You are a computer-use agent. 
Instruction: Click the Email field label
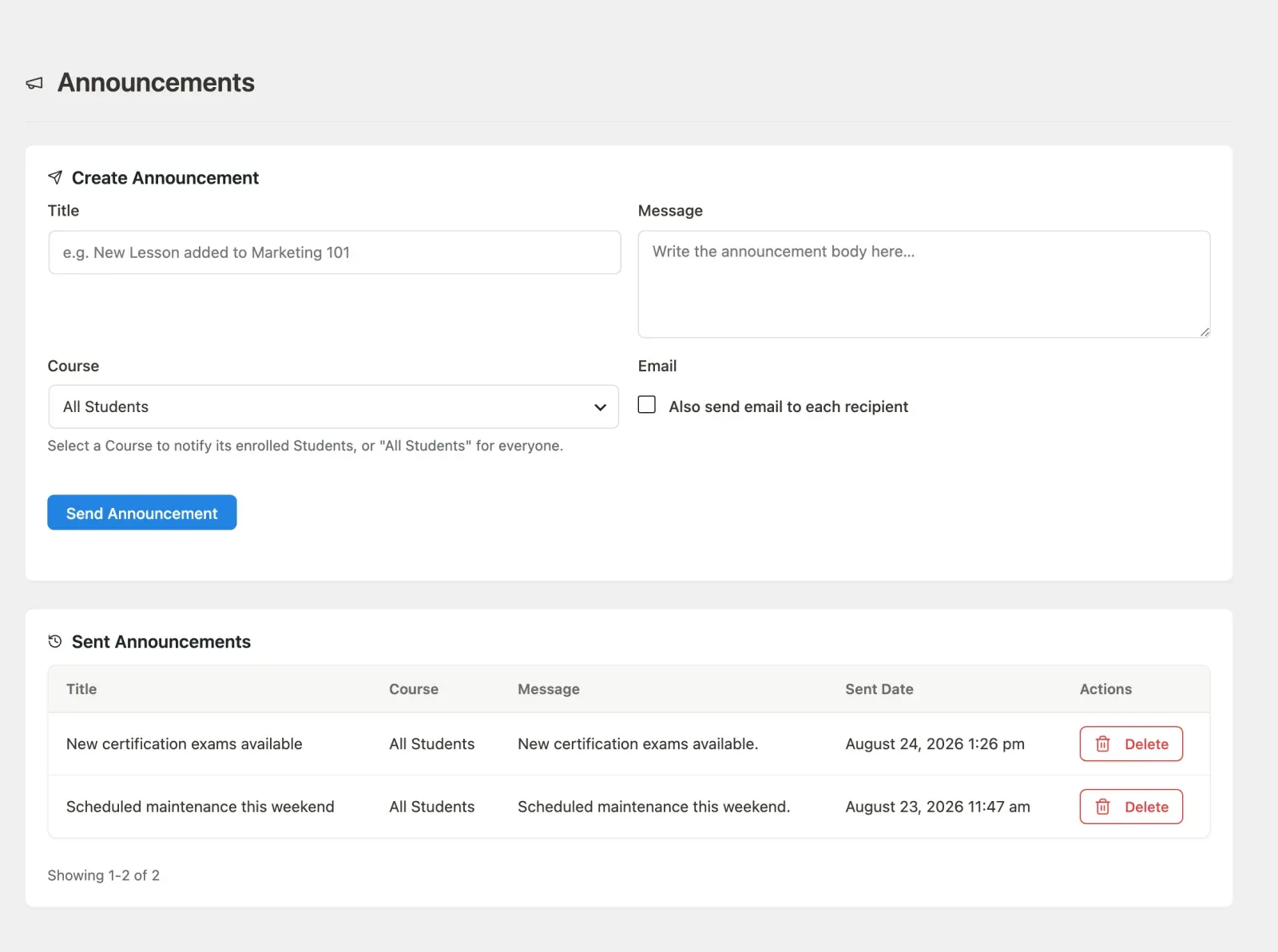(657, 366)
